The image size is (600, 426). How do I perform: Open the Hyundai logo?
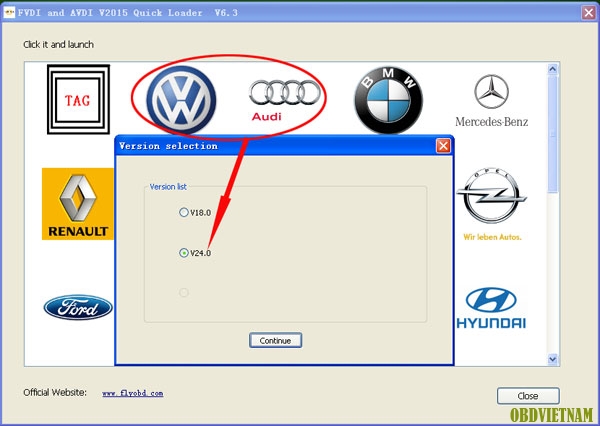[491, 308]
